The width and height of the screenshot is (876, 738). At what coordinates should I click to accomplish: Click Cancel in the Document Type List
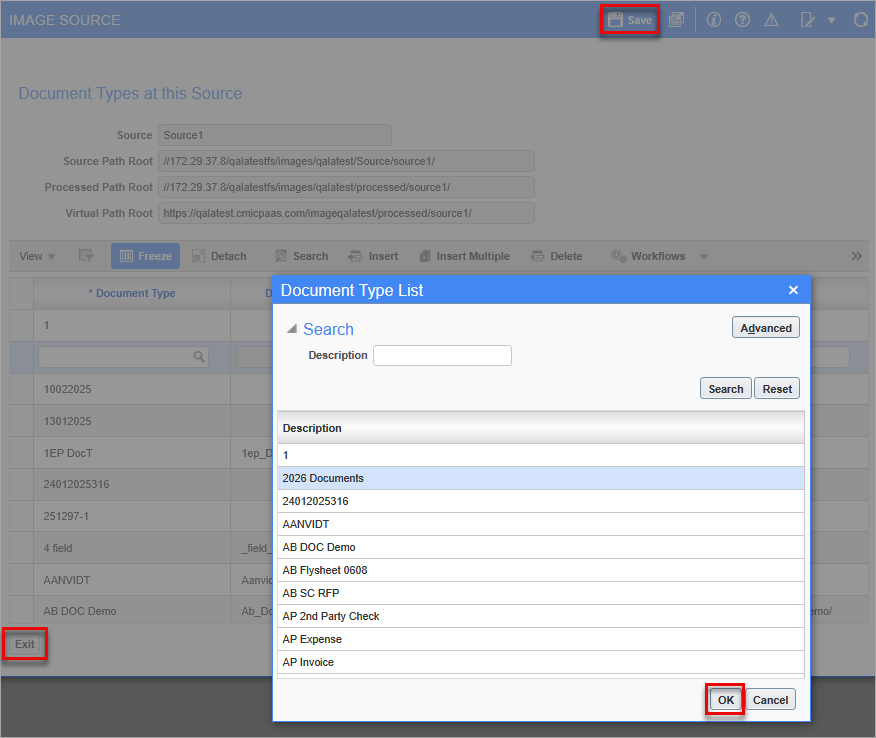pyautogui.click(x=770, y=699)
